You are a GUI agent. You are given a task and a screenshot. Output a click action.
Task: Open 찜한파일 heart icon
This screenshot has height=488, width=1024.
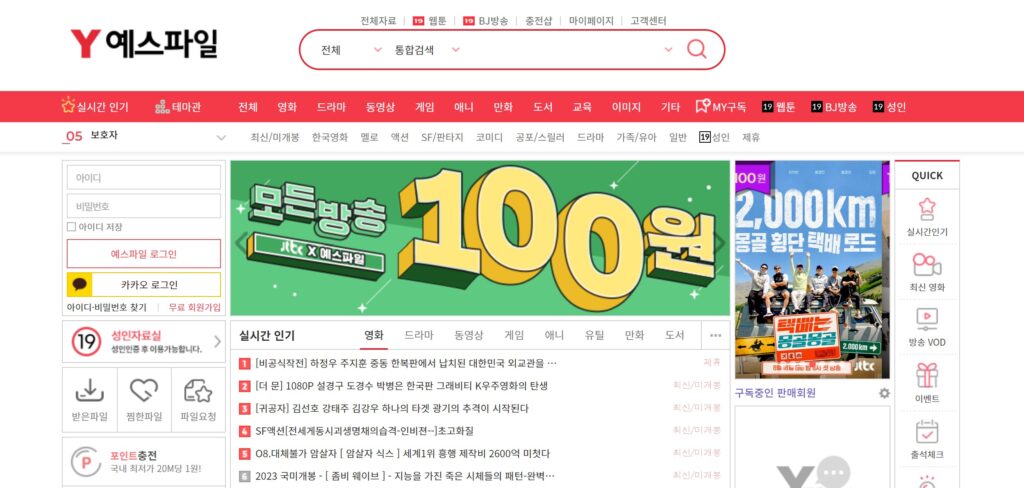pos(144,391)
